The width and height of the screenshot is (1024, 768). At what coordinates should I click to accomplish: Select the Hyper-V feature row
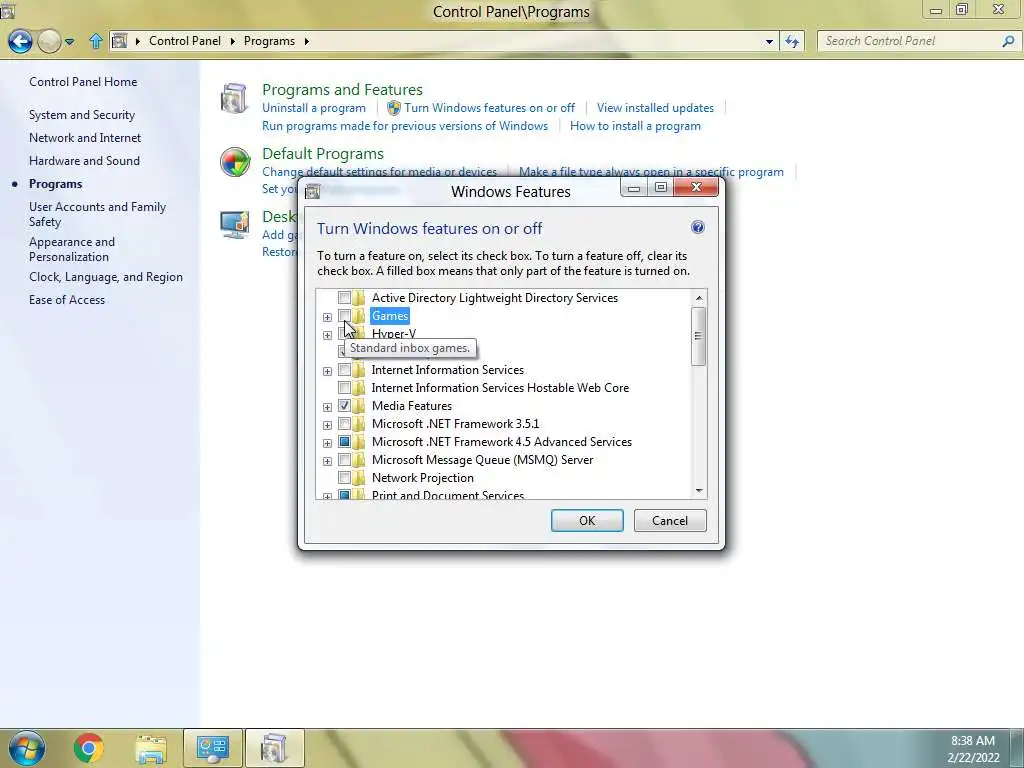coord(394,334)
